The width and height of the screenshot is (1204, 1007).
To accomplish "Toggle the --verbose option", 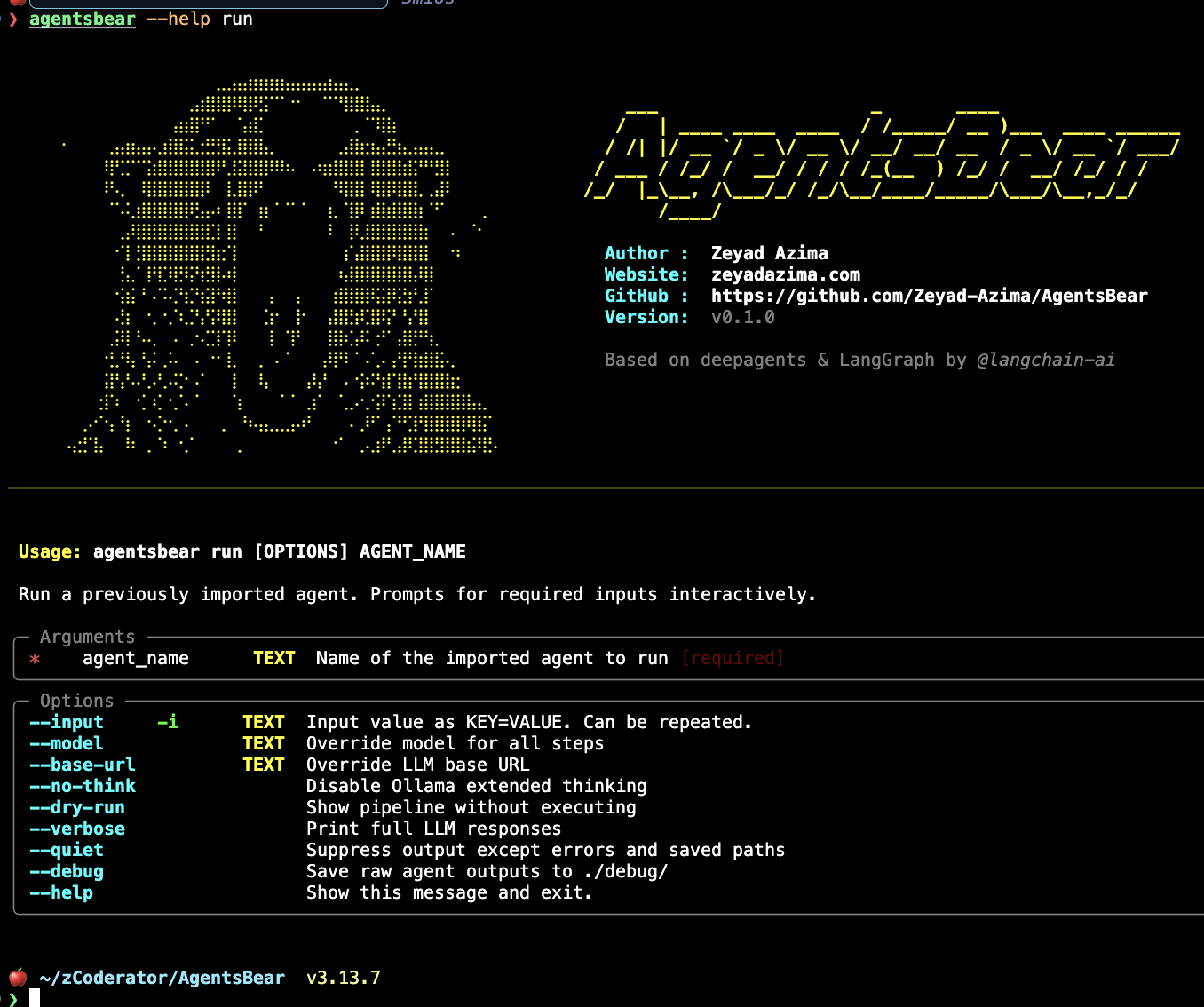I will pyautogui.click(x=78, y=829).
